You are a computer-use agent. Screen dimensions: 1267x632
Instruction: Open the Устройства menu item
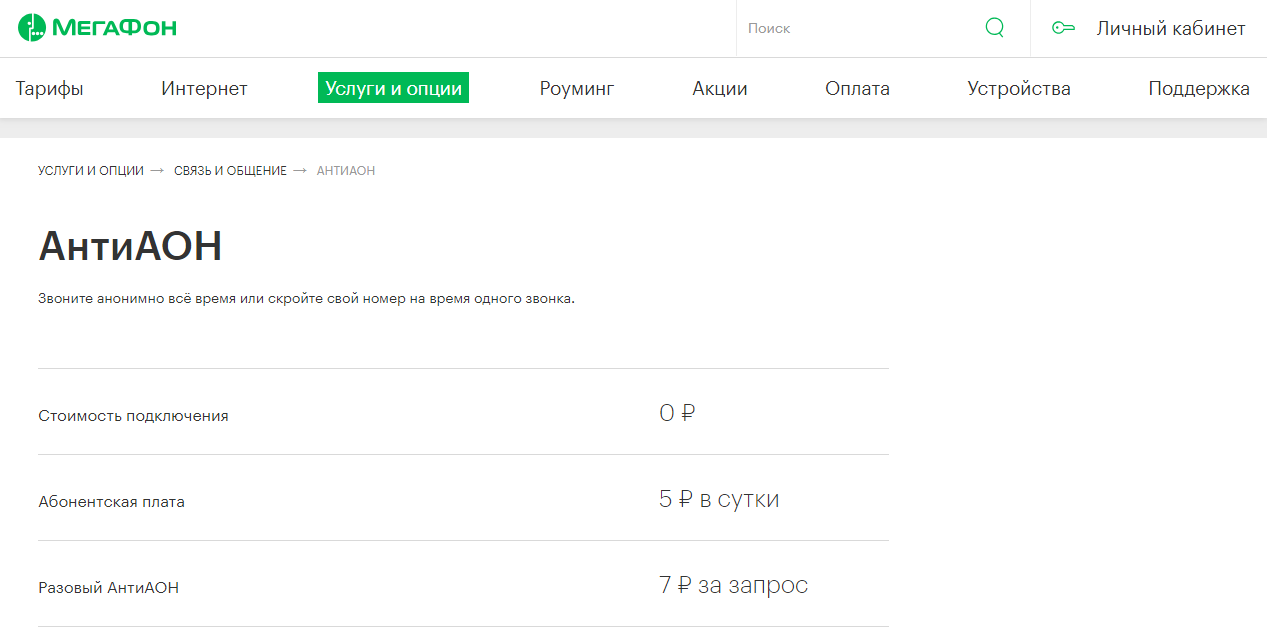[1018, 89]
